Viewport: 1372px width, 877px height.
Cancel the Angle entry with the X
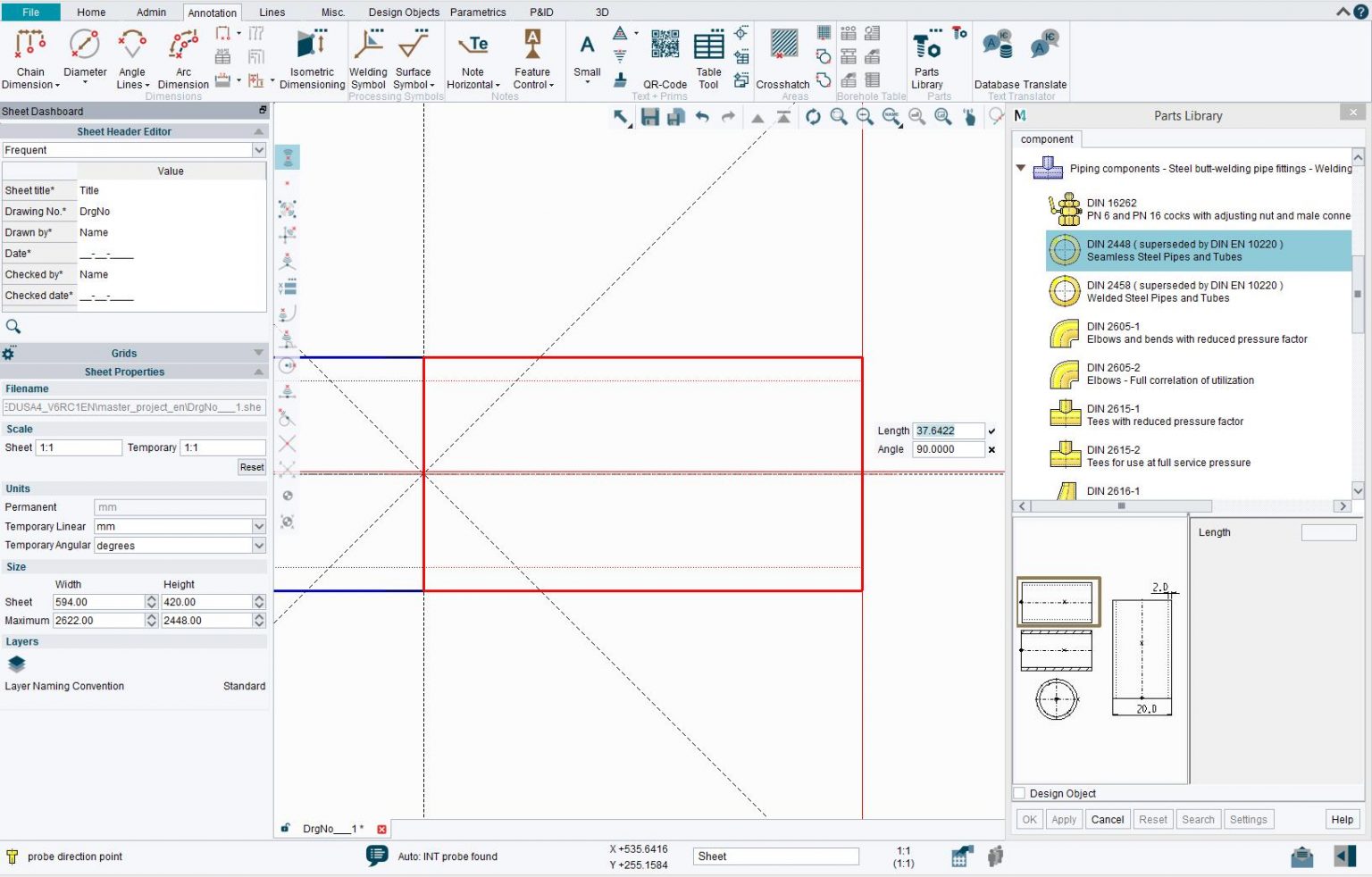(991, 449)
